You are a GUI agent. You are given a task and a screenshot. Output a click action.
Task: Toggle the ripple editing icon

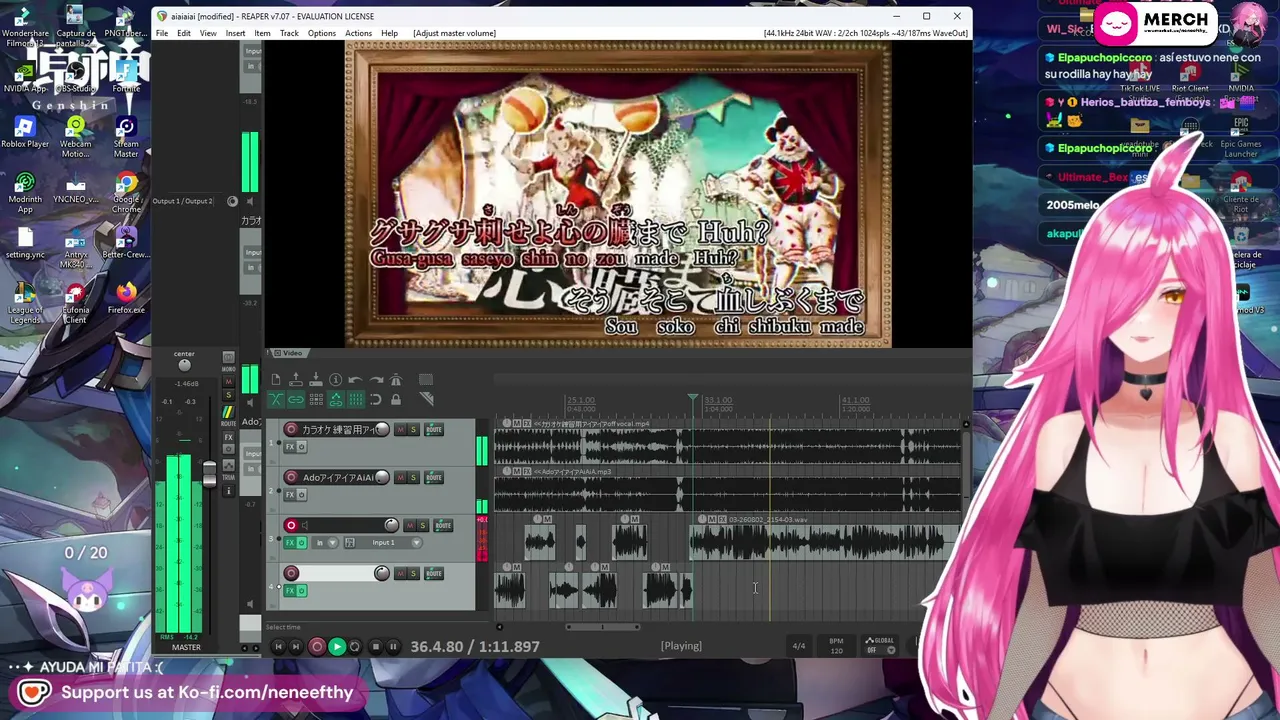coord(316,400)
